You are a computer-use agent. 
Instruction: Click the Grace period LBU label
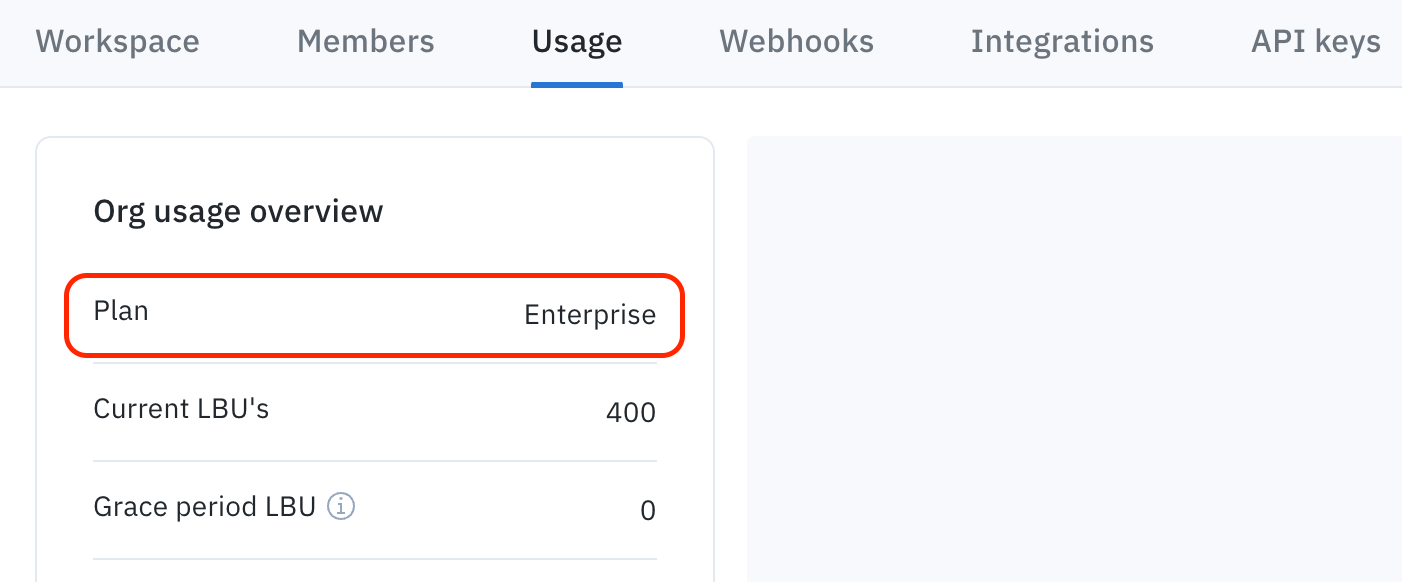(x=205, y=507)
